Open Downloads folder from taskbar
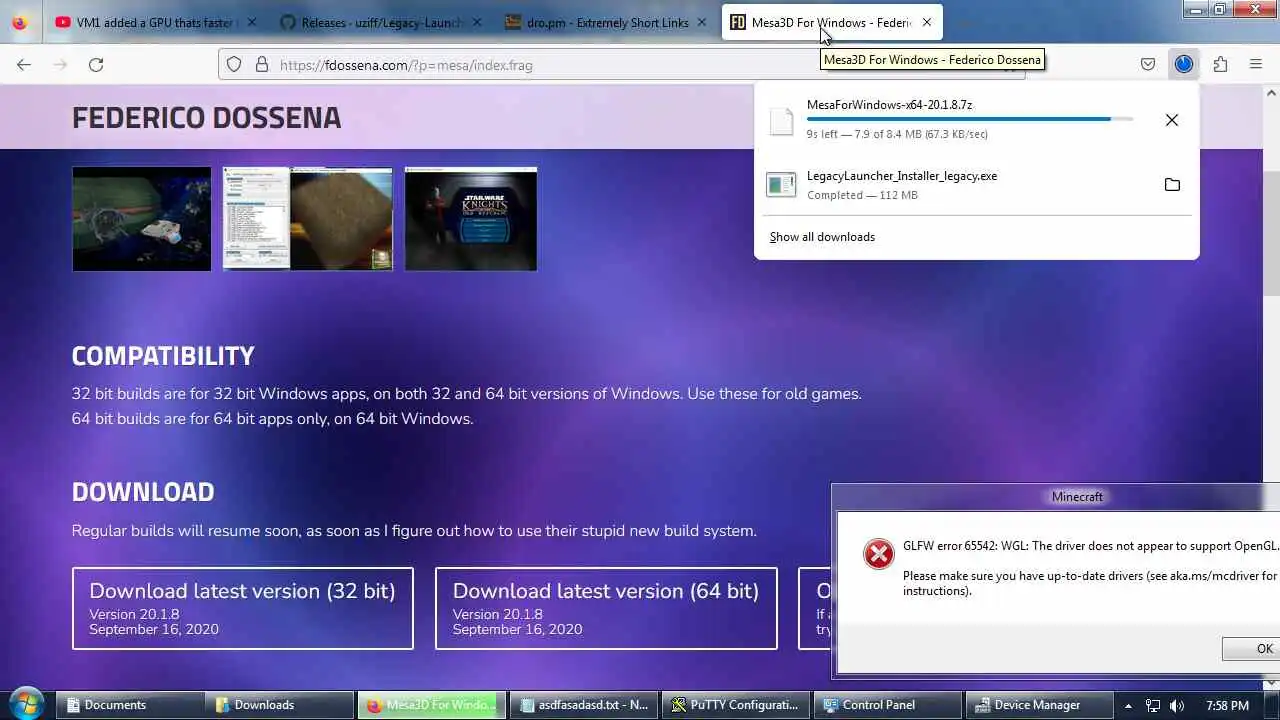Screen dimensions: 1280x720 pos(279,705)
